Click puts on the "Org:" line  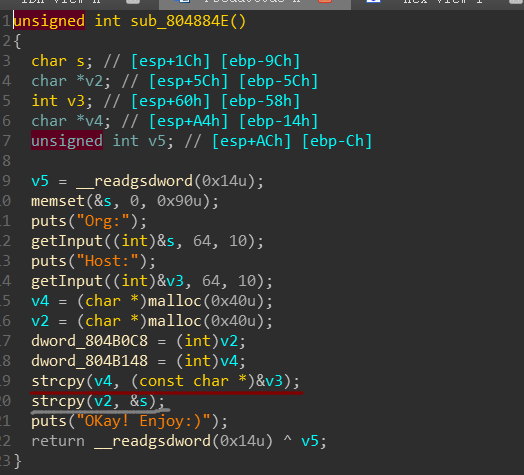[x=49, y=222]
